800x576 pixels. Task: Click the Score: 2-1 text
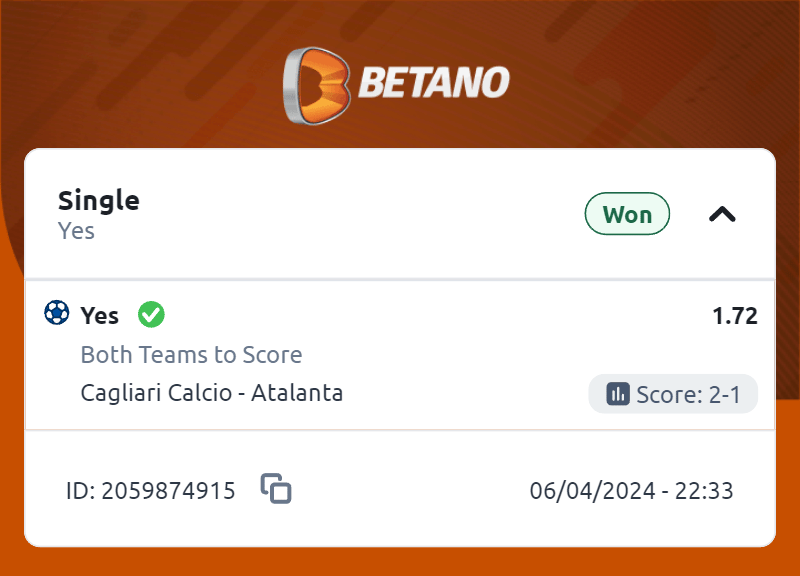[688, 394]
